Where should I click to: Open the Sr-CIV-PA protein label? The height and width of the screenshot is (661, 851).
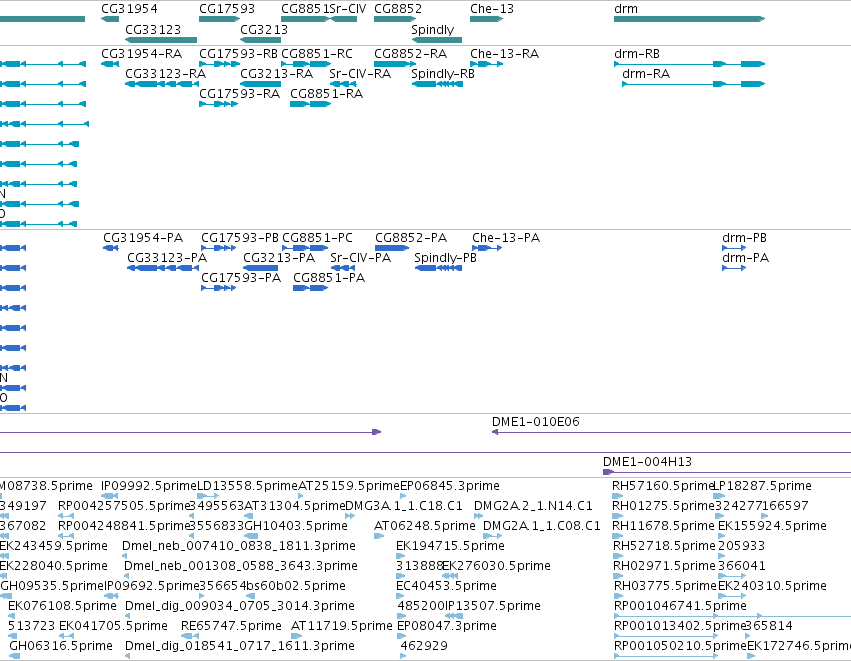(360, 258)
